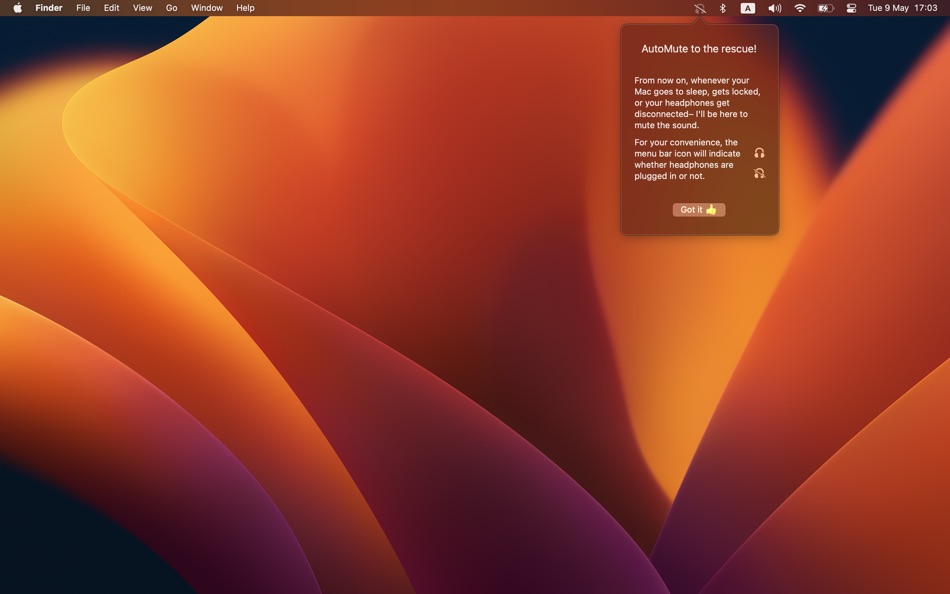This screenshot has width=950, height=594.
Task: Click the headphones connected icon in popover
Action: click(x=759, y=153)
